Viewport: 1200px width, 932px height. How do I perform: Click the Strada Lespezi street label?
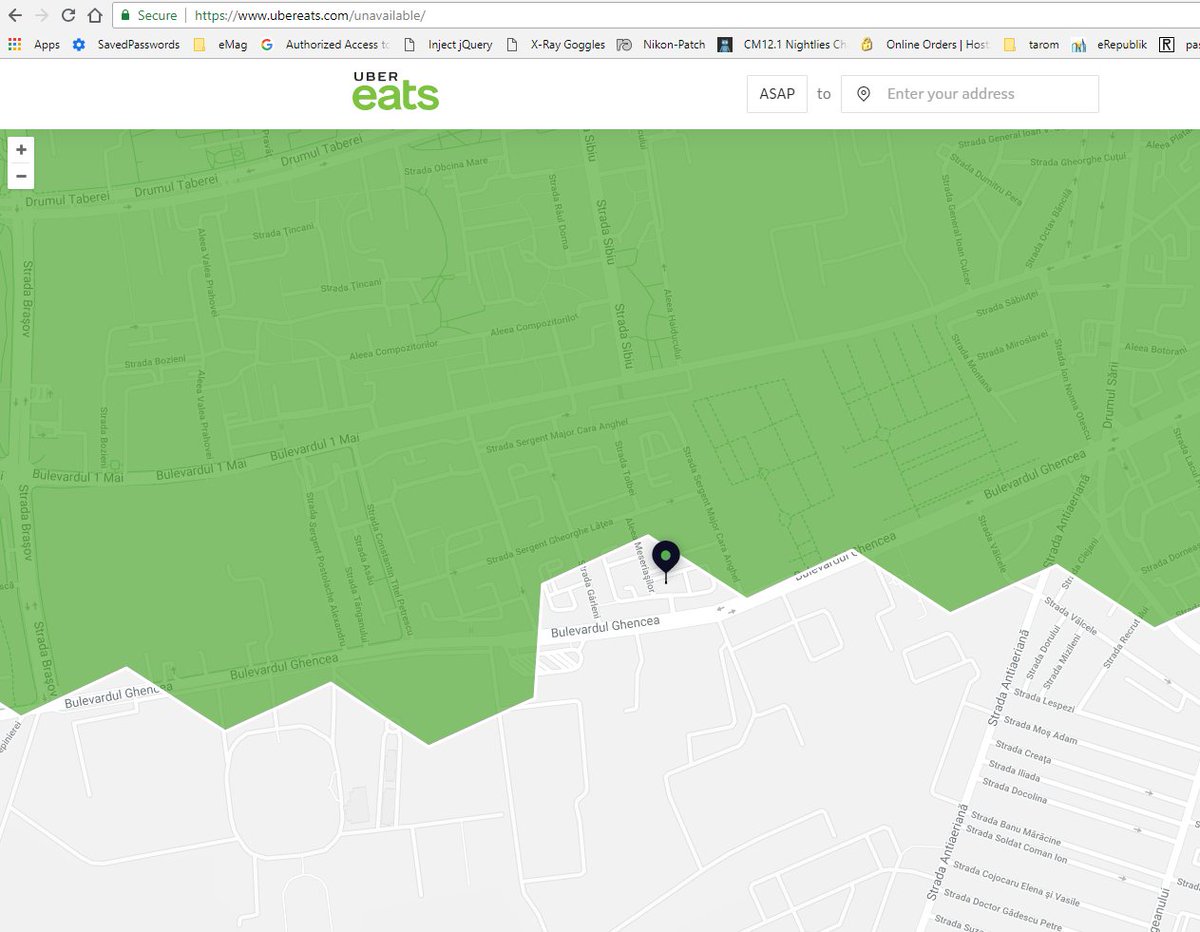click(1044, 700)
